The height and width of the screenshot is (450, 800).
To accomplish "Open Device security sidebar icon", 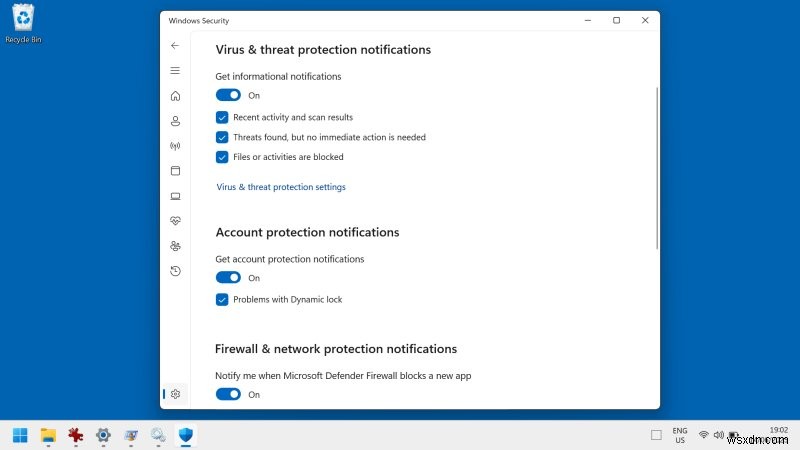I will coord(176,196).
